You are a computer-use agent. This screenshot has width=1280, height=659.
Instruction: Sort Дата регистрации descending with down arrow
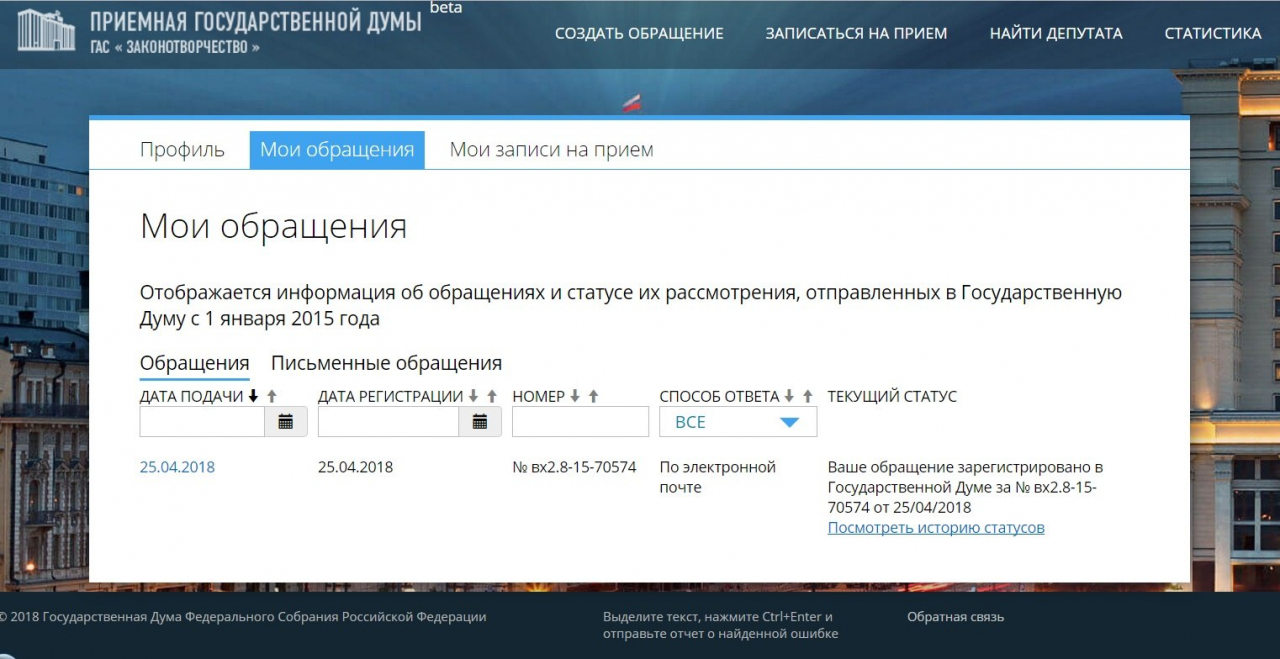click(x=473, y=396)
